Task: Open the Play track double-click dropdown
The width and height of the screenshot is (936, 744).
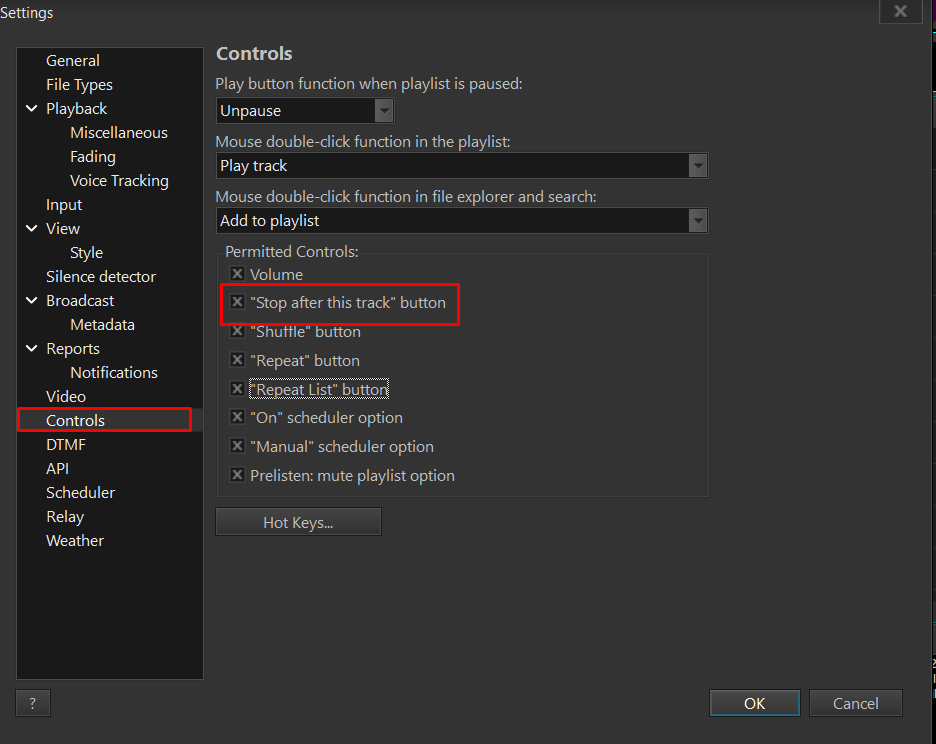Action: (x=698, y=166)
